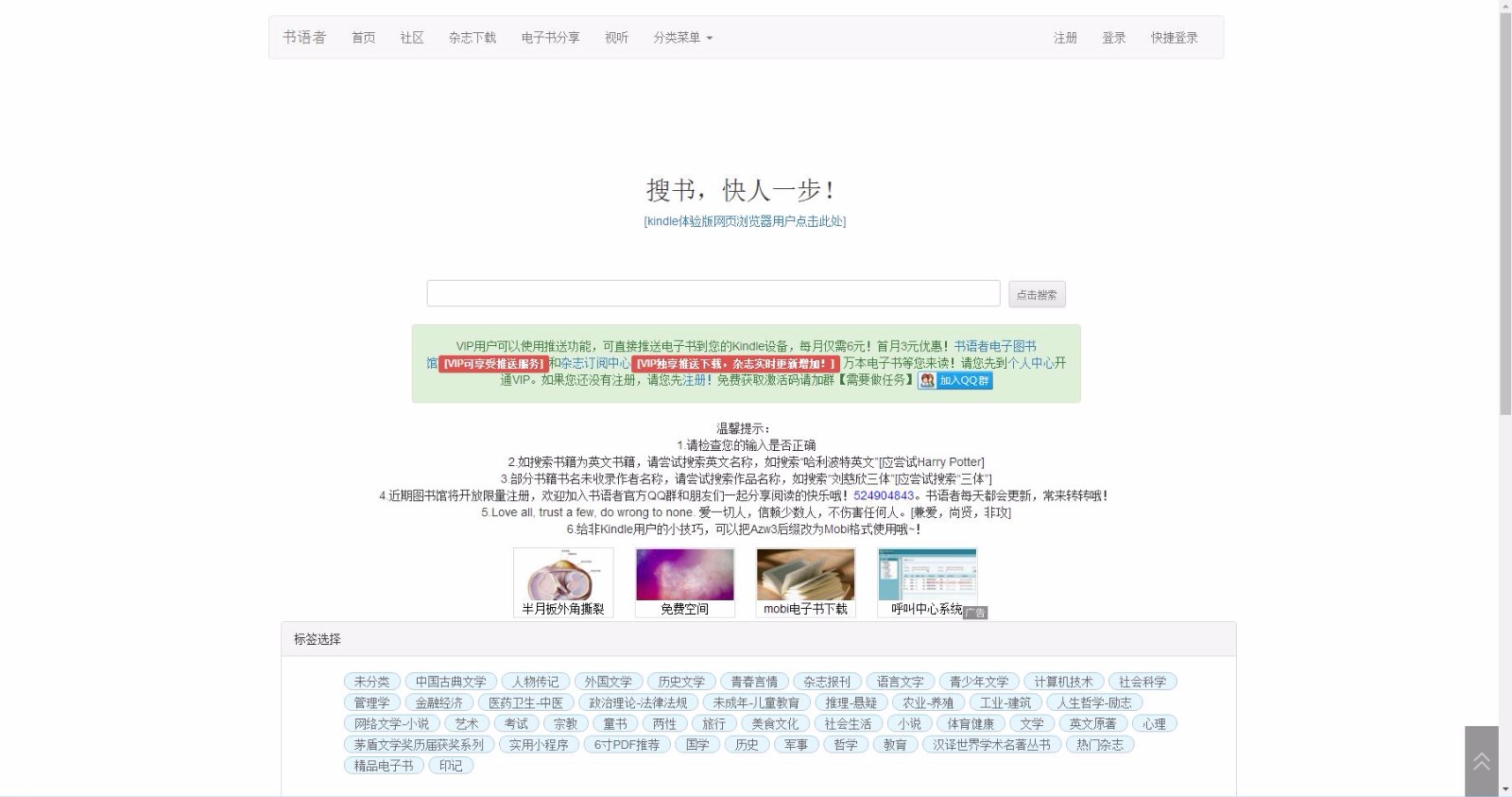
Task: Click the vertical page scrollbar
Action: coord(1505,213)
